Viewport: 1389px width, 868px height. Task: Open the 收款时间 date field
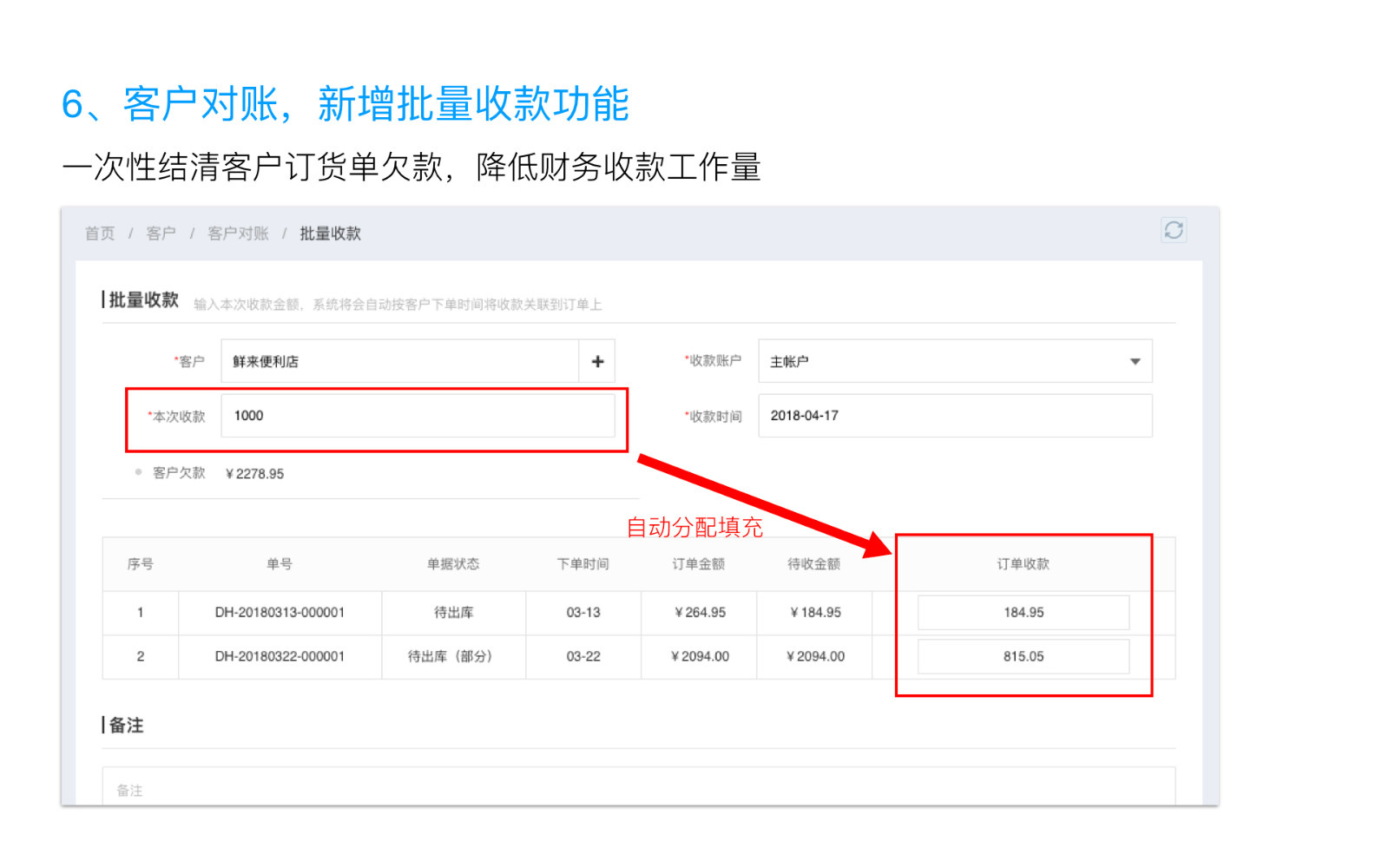(x=954, y=416)
